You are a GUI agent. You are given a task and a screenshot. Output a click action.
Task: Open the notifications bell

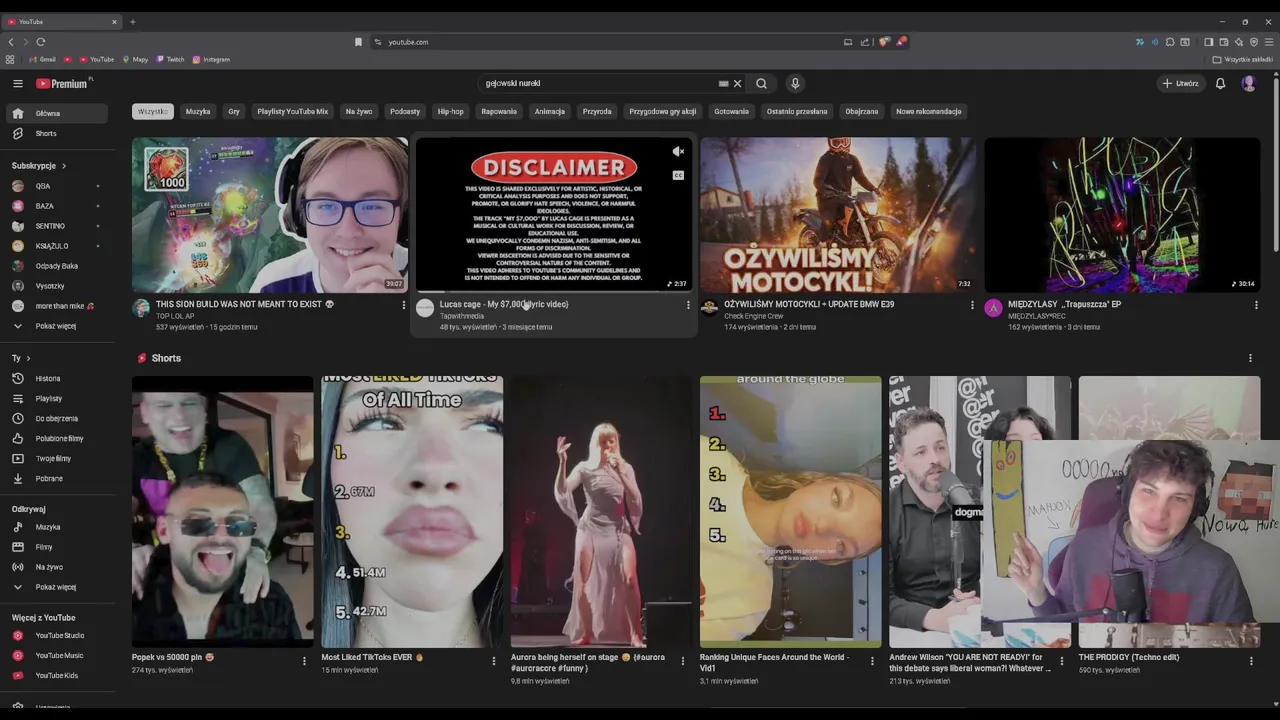click(x=1220, y=84)
